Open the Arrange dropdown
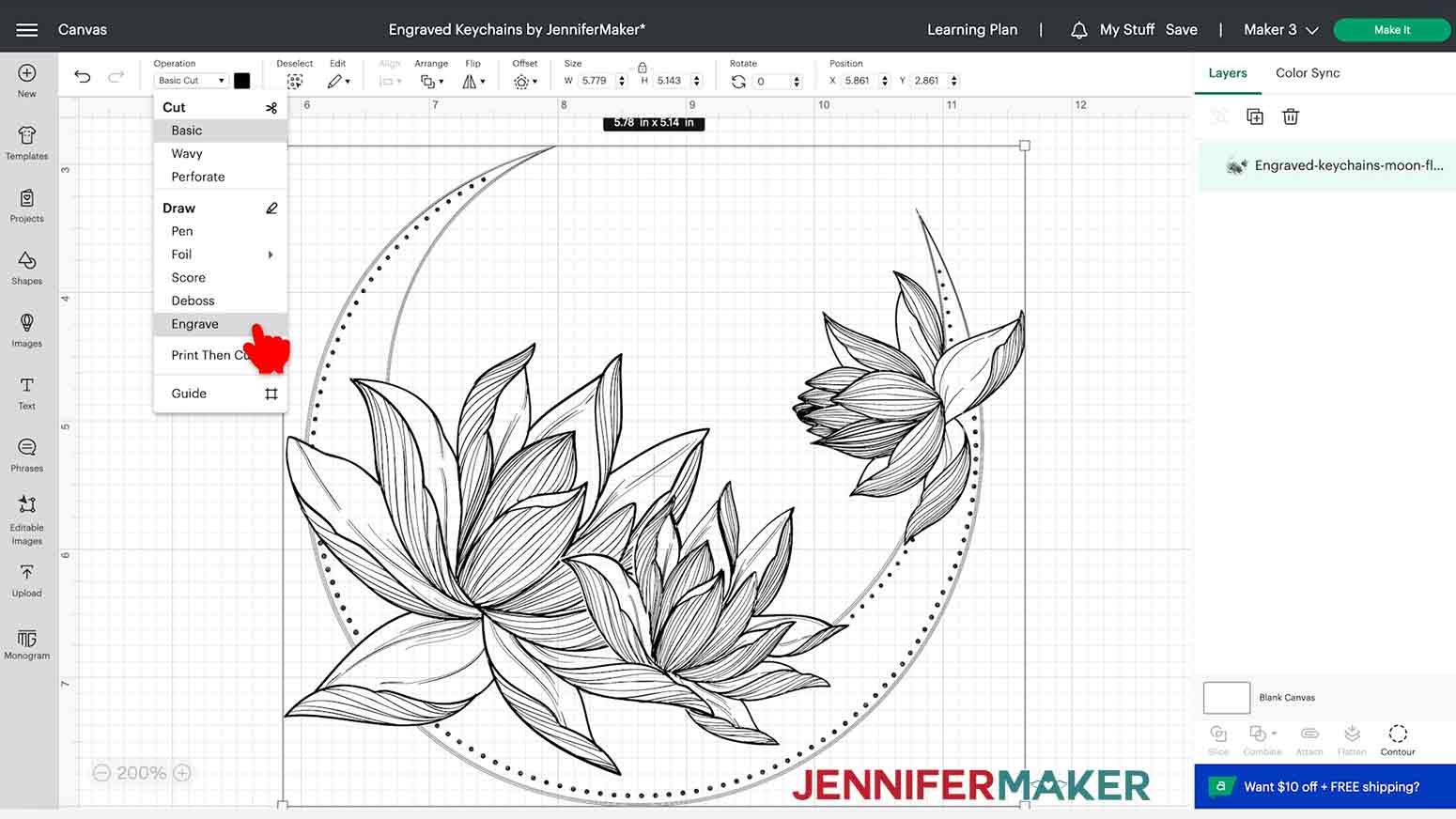1456x819 pixels. 432,82
